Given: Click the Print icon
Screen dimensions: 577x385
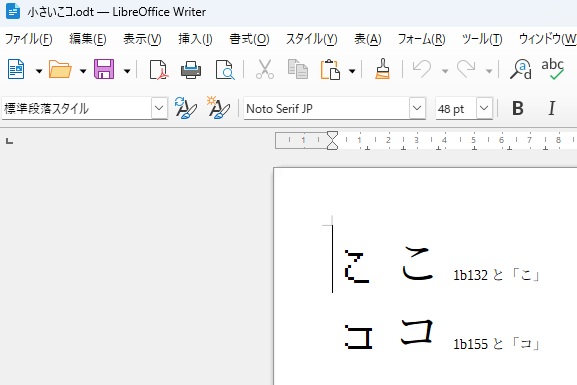Looking at the screenshot, I should 191,70.
